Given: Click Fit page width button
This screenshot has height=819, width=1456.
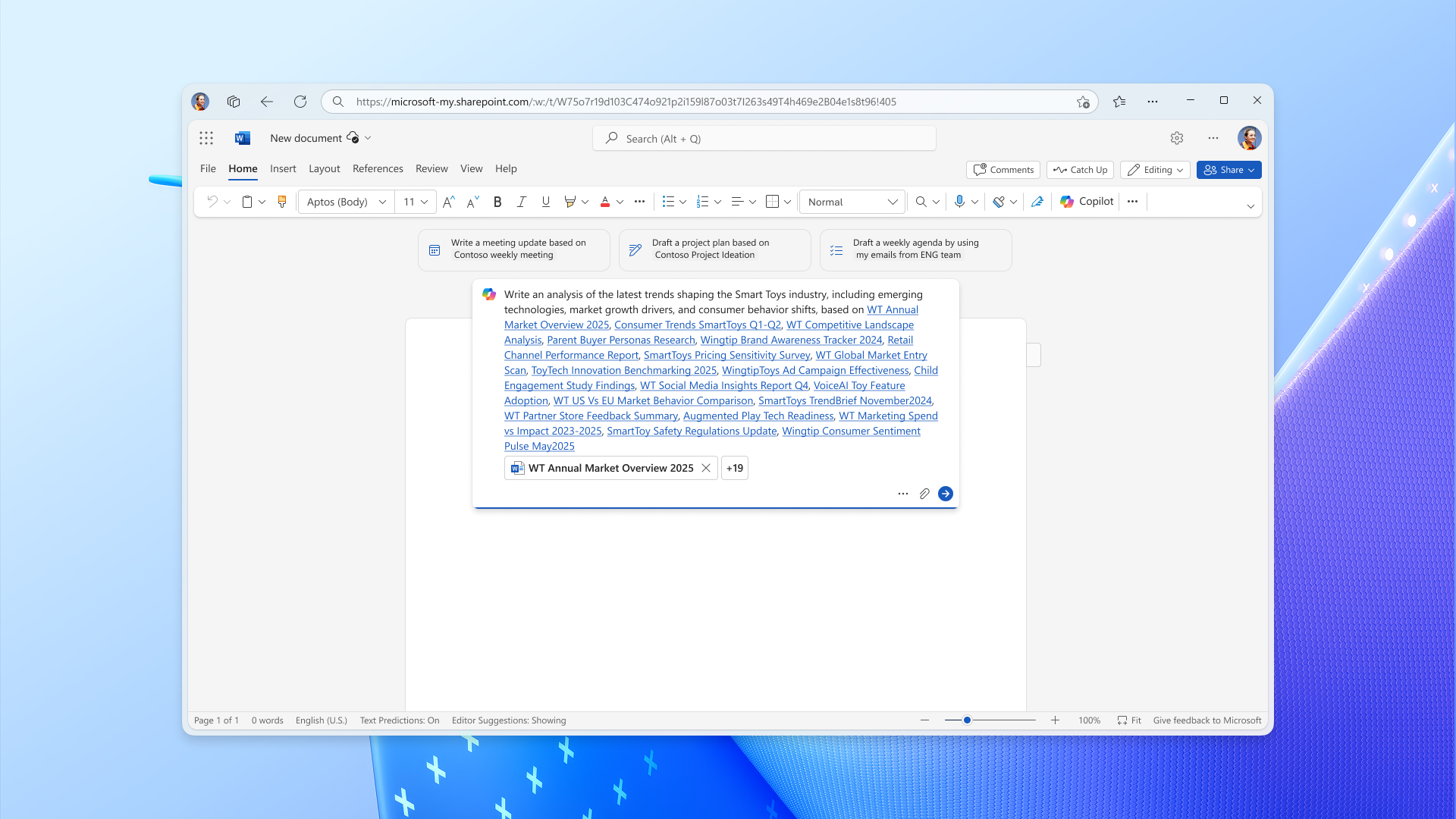Looking at the screenshot, I should coord(1129,720).
